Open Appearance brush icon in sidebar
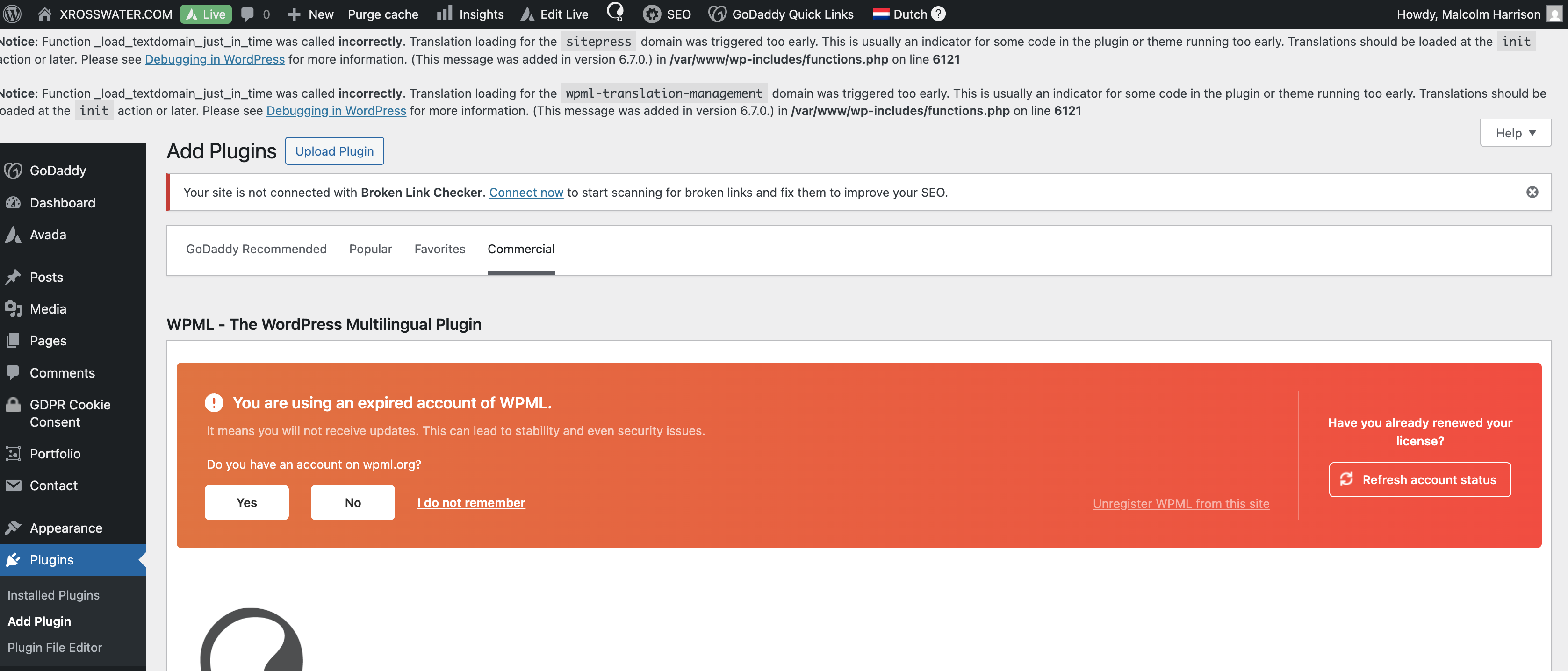1568x671 pixels. [x=13, y=528]
